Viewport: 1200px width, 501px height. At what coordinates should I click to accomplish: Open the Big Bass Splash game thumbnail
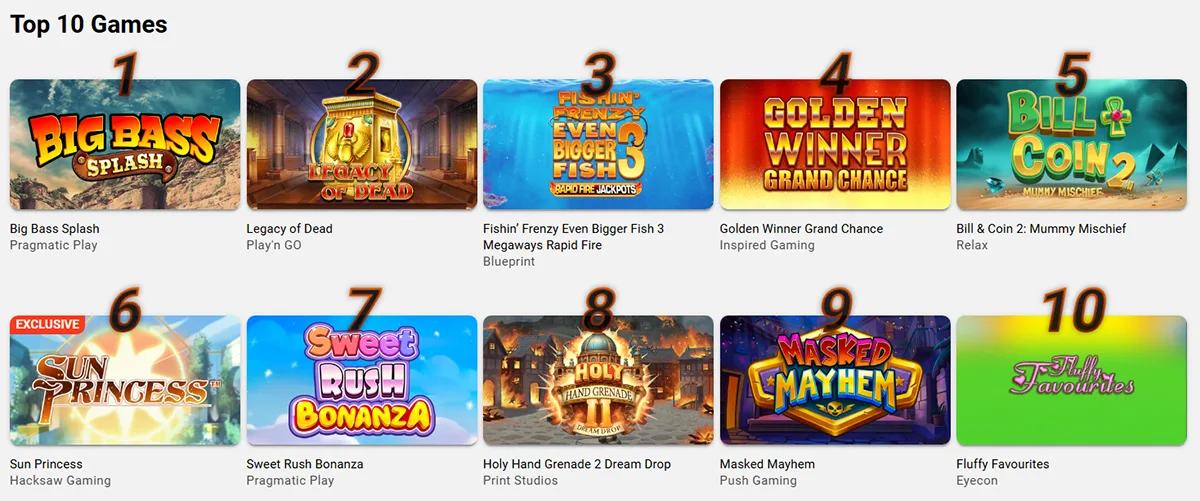[x=125, y=145]
